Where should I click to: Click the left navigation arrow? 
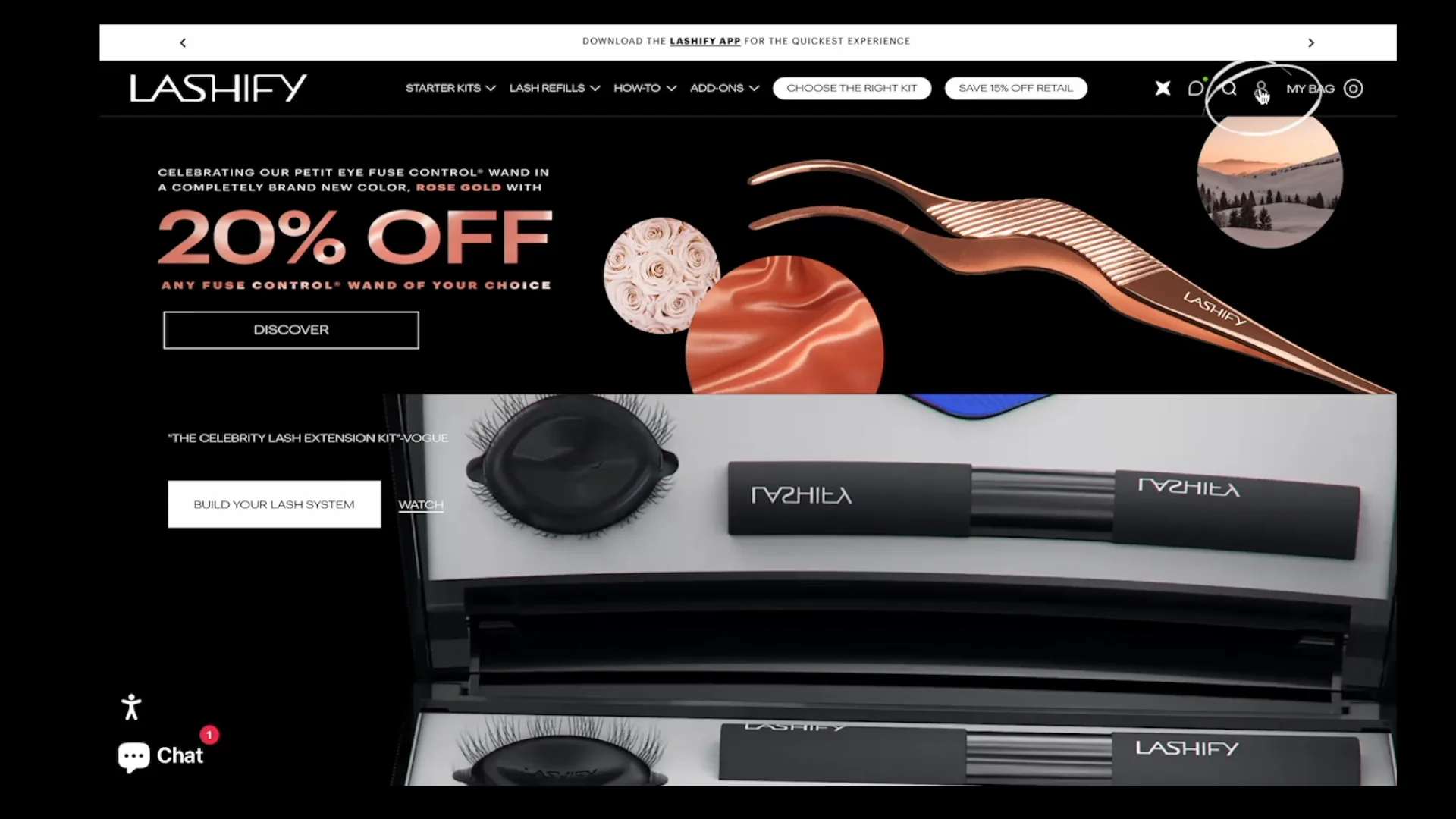pos(183,42)
